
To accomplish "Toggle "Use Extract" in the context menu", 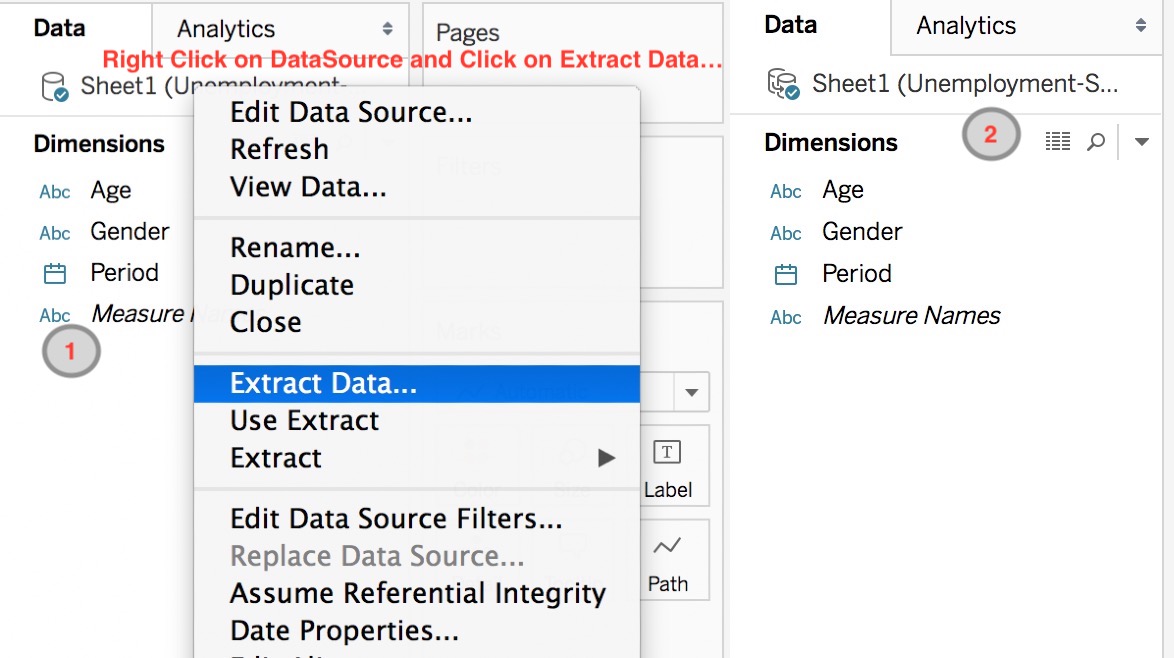I will point(304,420).
